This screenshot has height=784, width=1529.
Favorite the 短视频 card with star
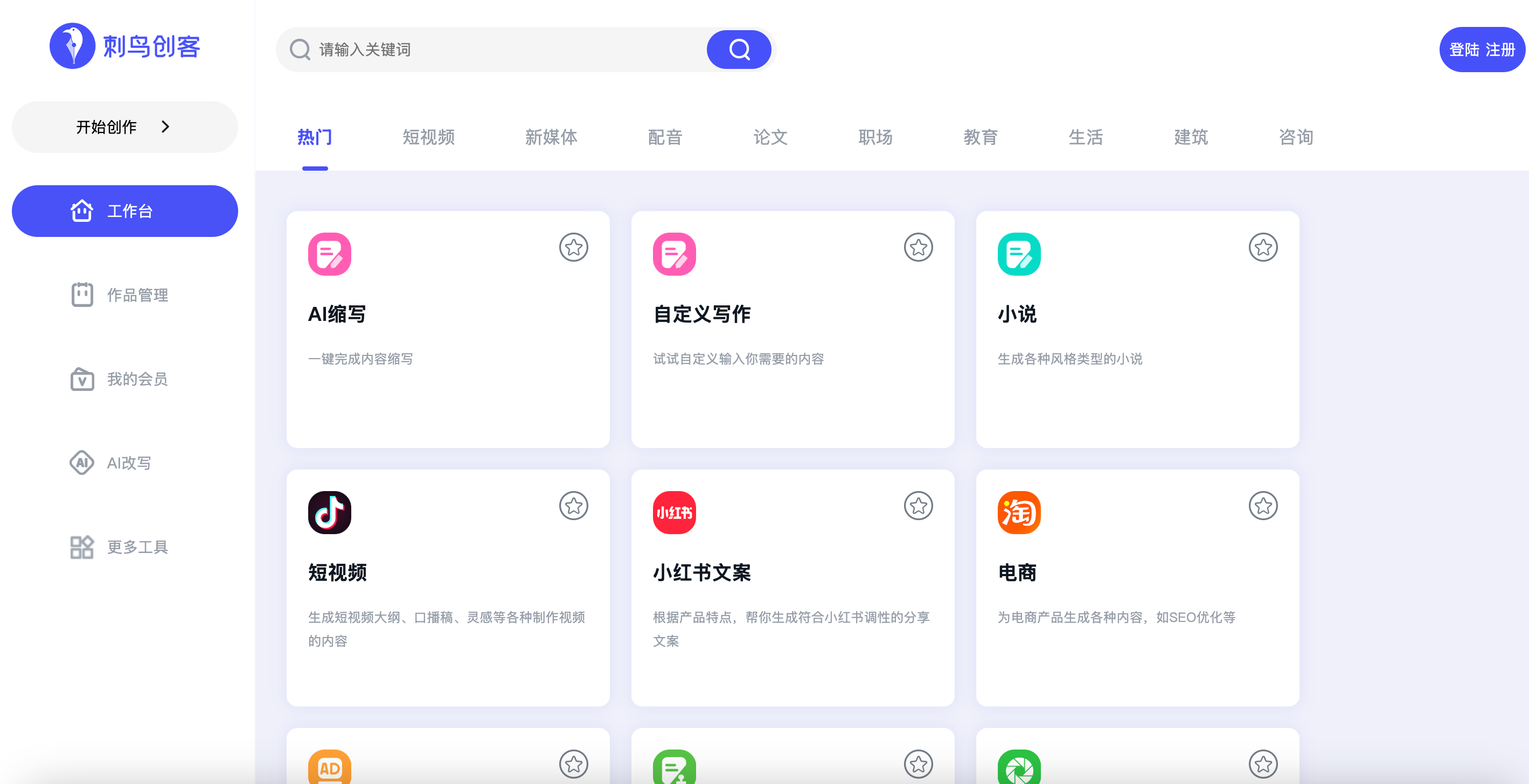573,506
